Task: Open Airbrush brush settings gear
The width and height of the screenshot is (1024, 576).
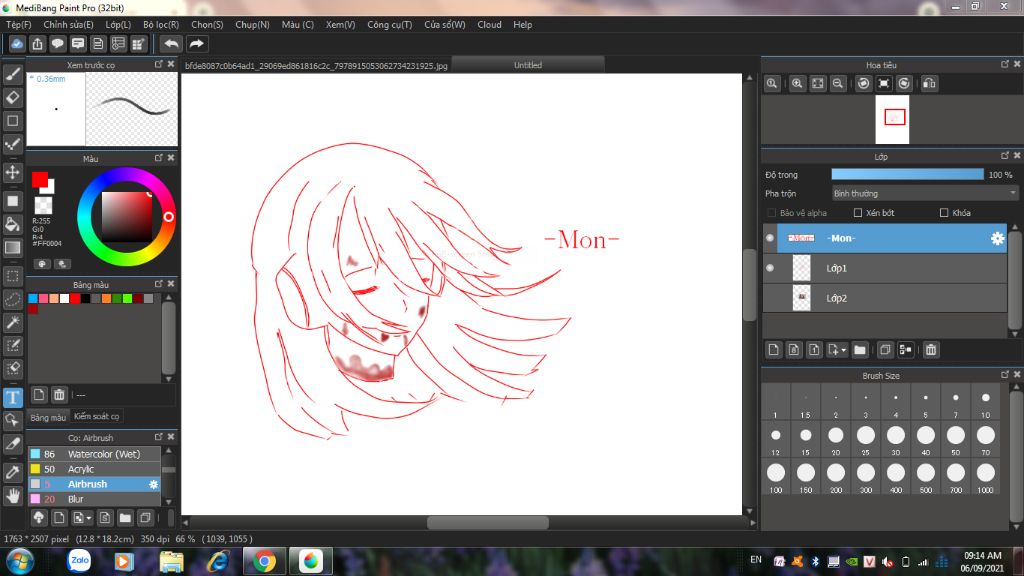Action: click(x=153, y=484)
